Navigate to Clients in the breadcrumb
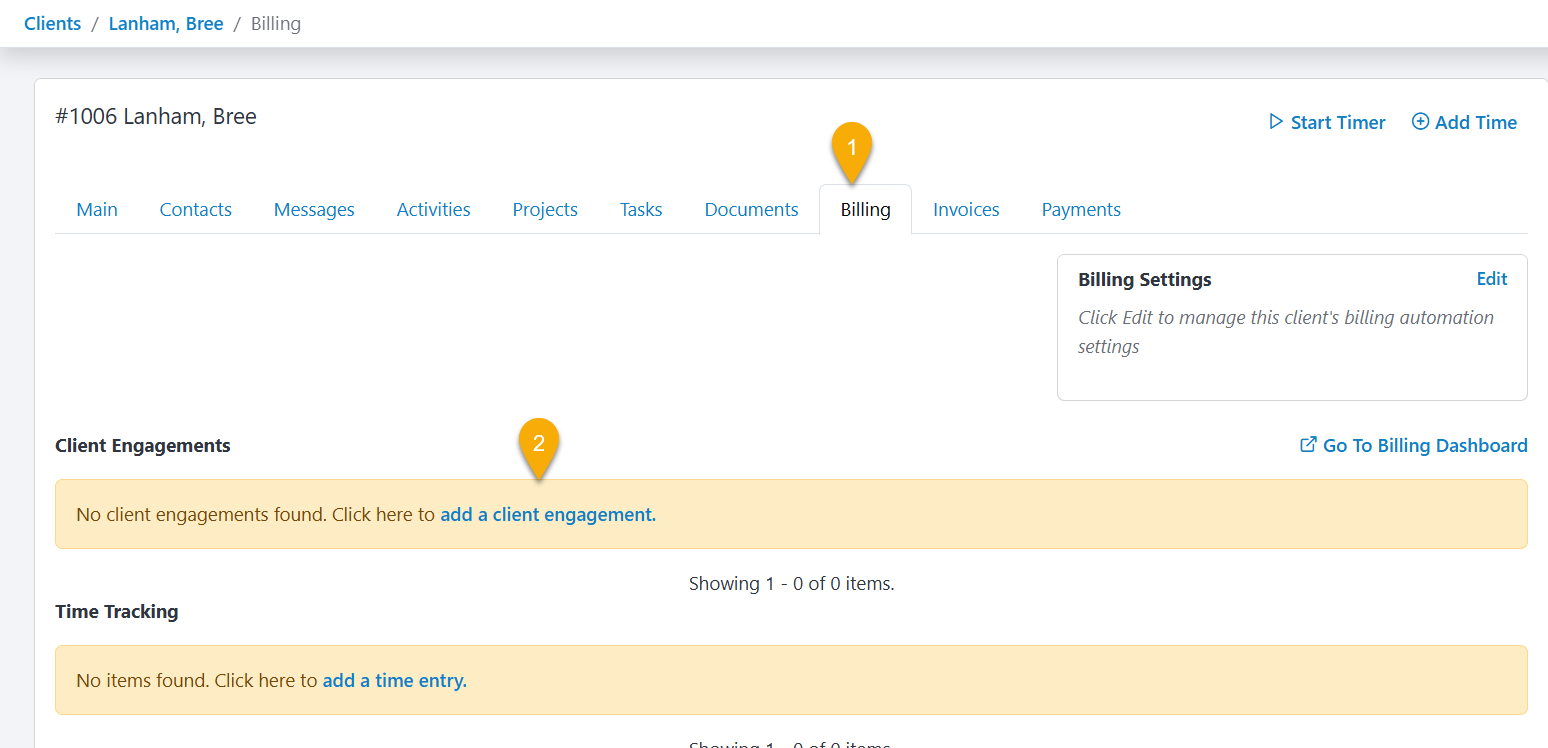 coord(53,24)
